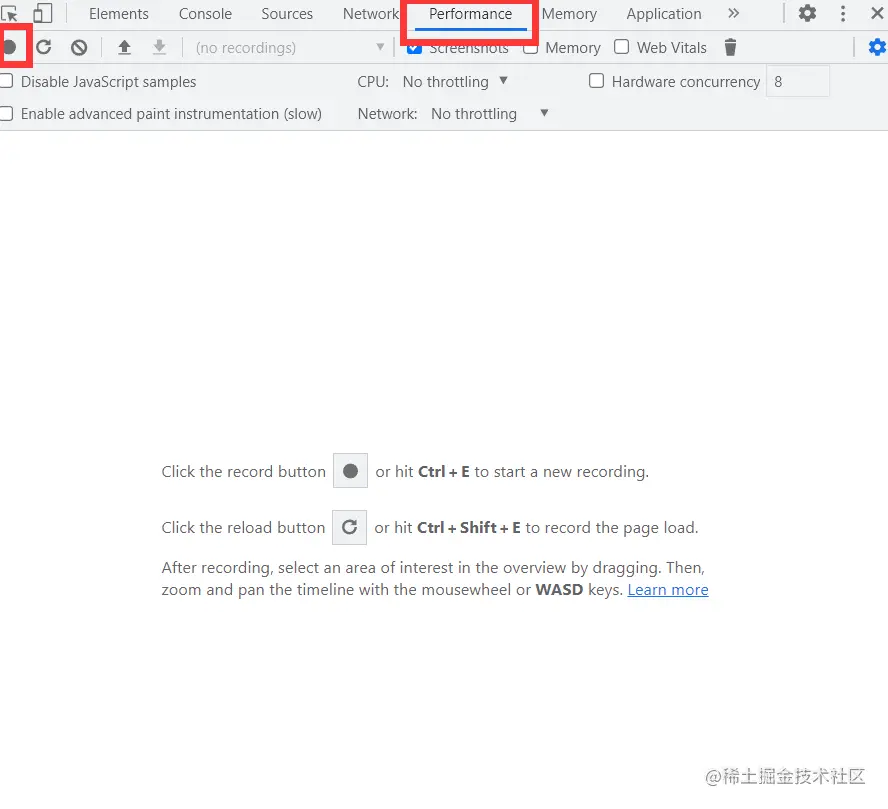Viewport: 888px width, 809px height.
Task: Click the collect garbage trash icon
Action: tap(731, 48)
